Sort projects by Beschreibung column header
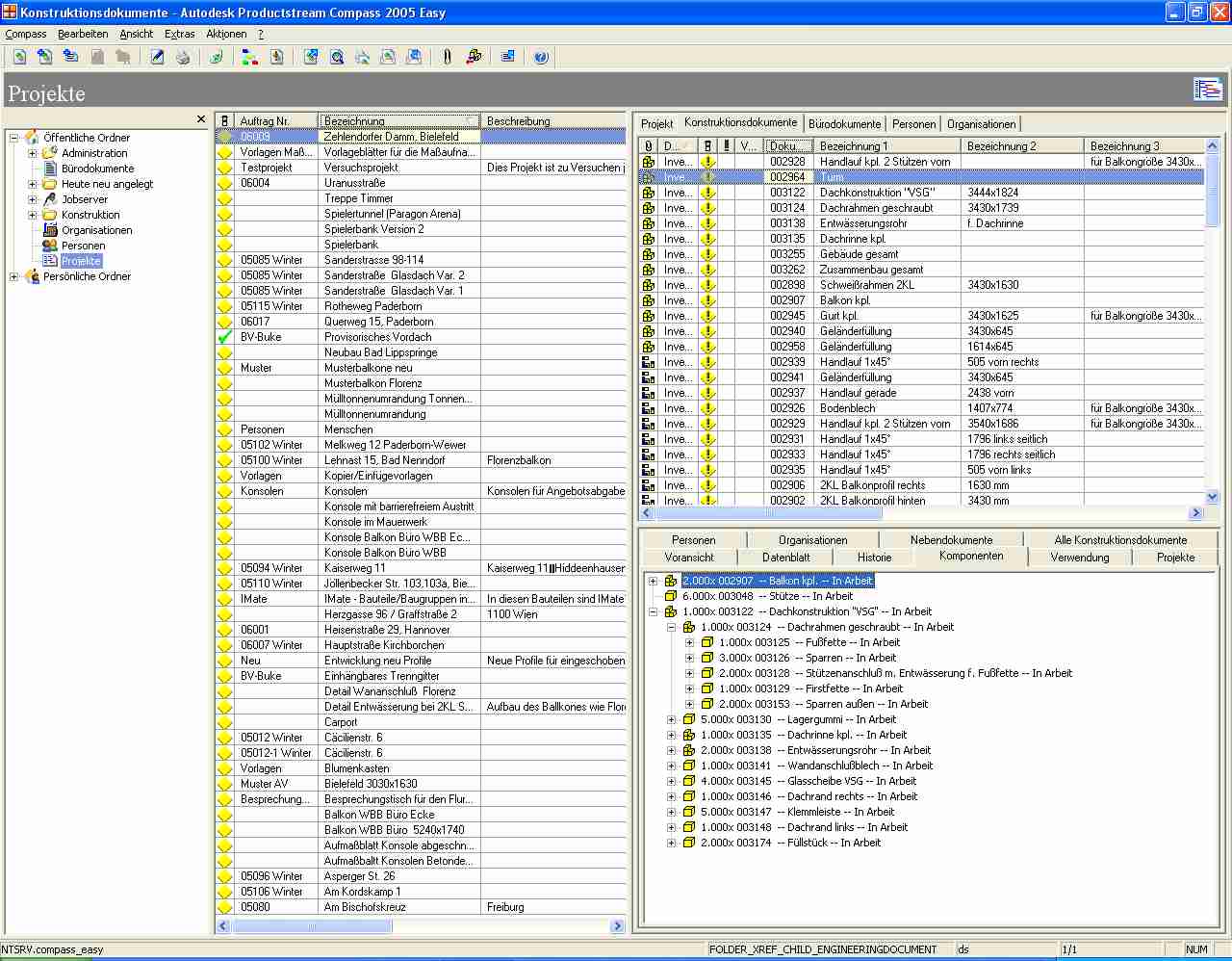The width and height of the screenshot is (1232, 961). 553,120
